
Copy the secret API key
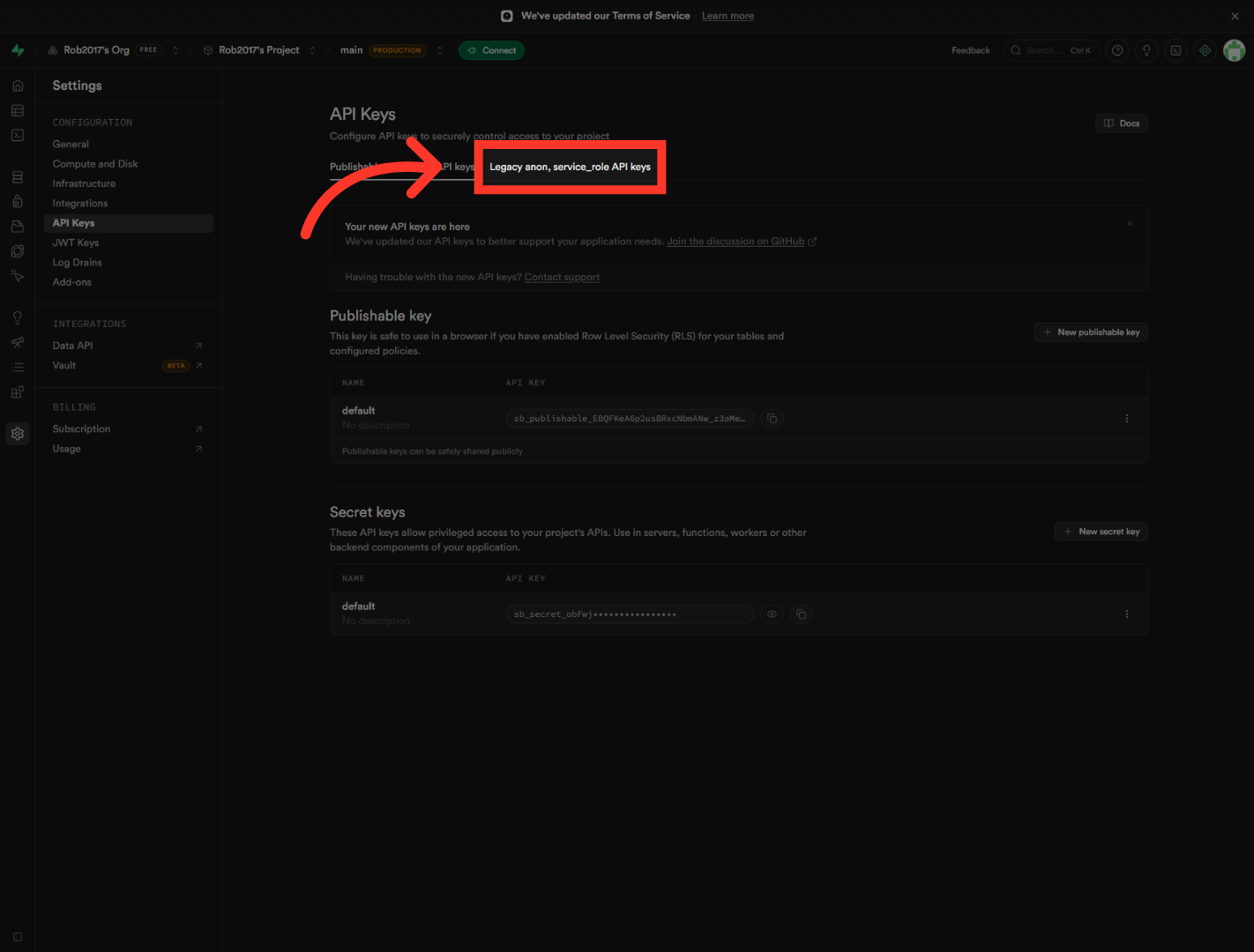pyautogui.click(x=801, y=614)
